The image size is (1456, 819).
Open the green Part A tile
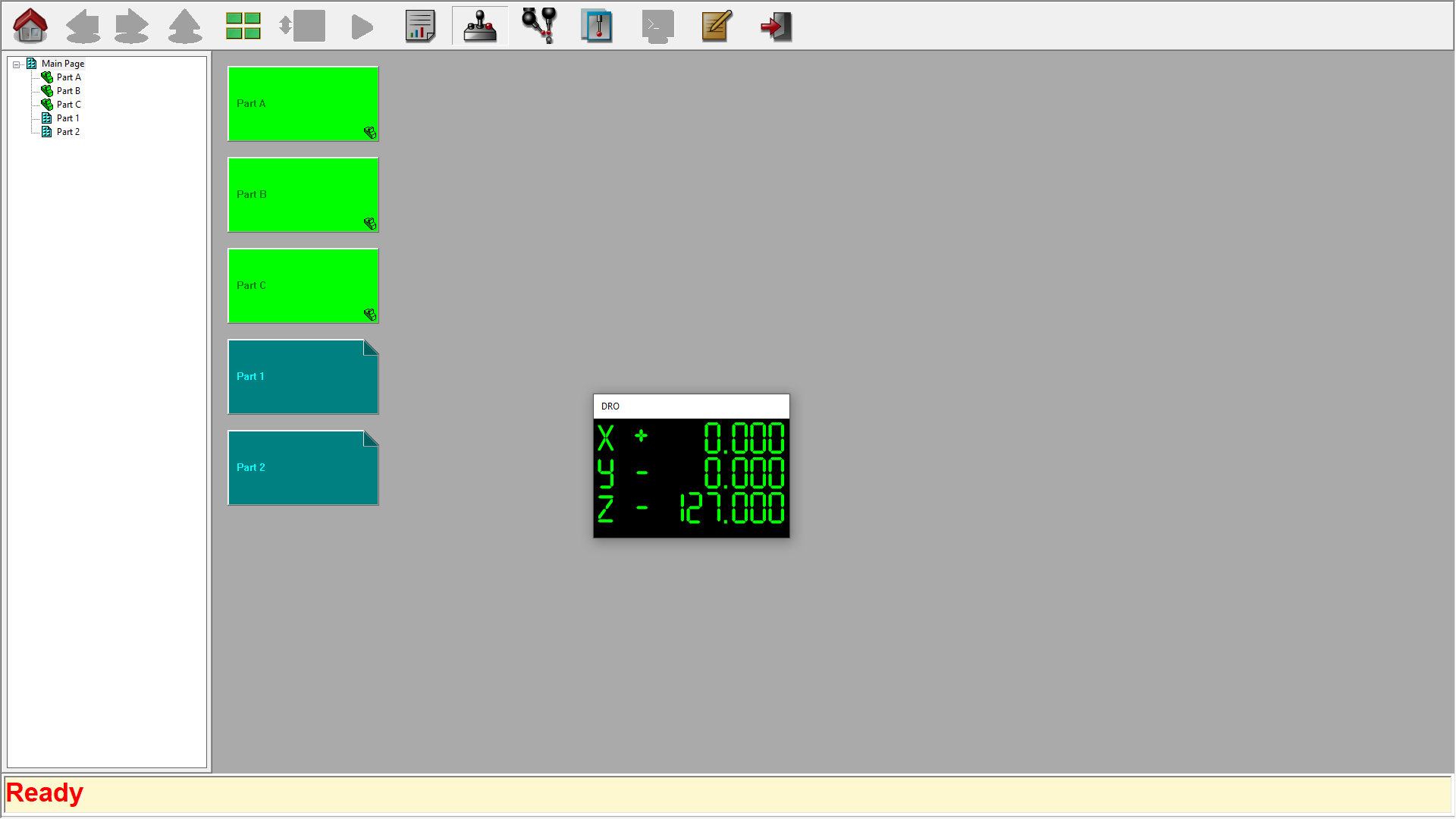[x=303, y=104]
